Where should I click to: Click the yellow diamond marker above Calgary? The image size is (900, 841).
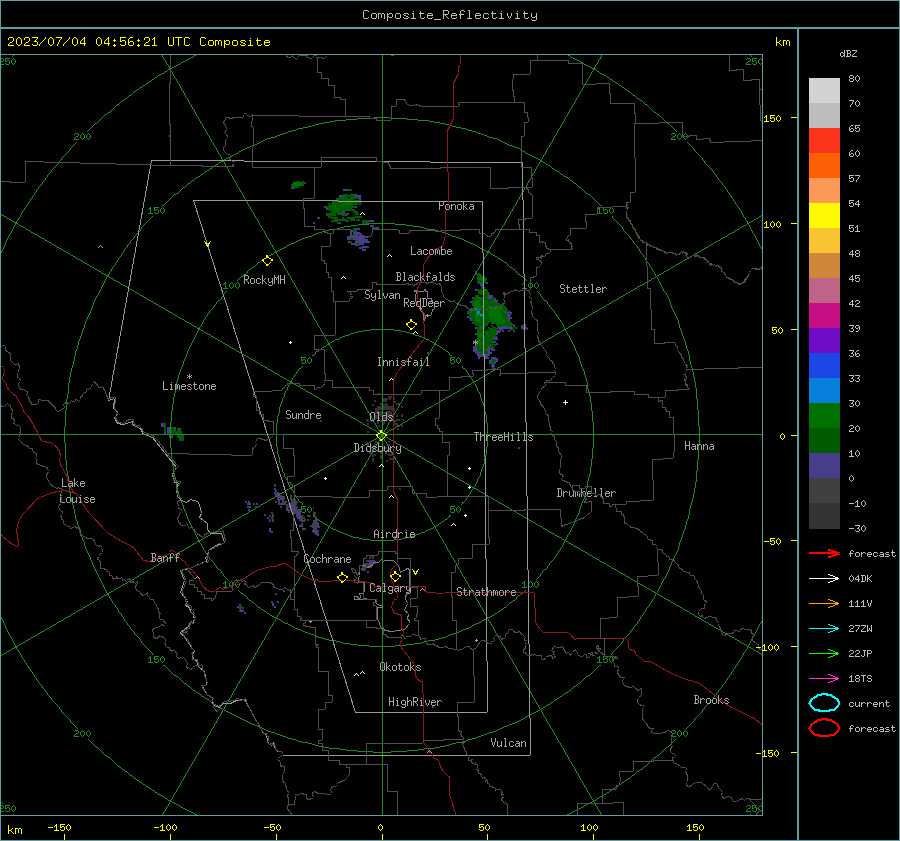(395, 576)
